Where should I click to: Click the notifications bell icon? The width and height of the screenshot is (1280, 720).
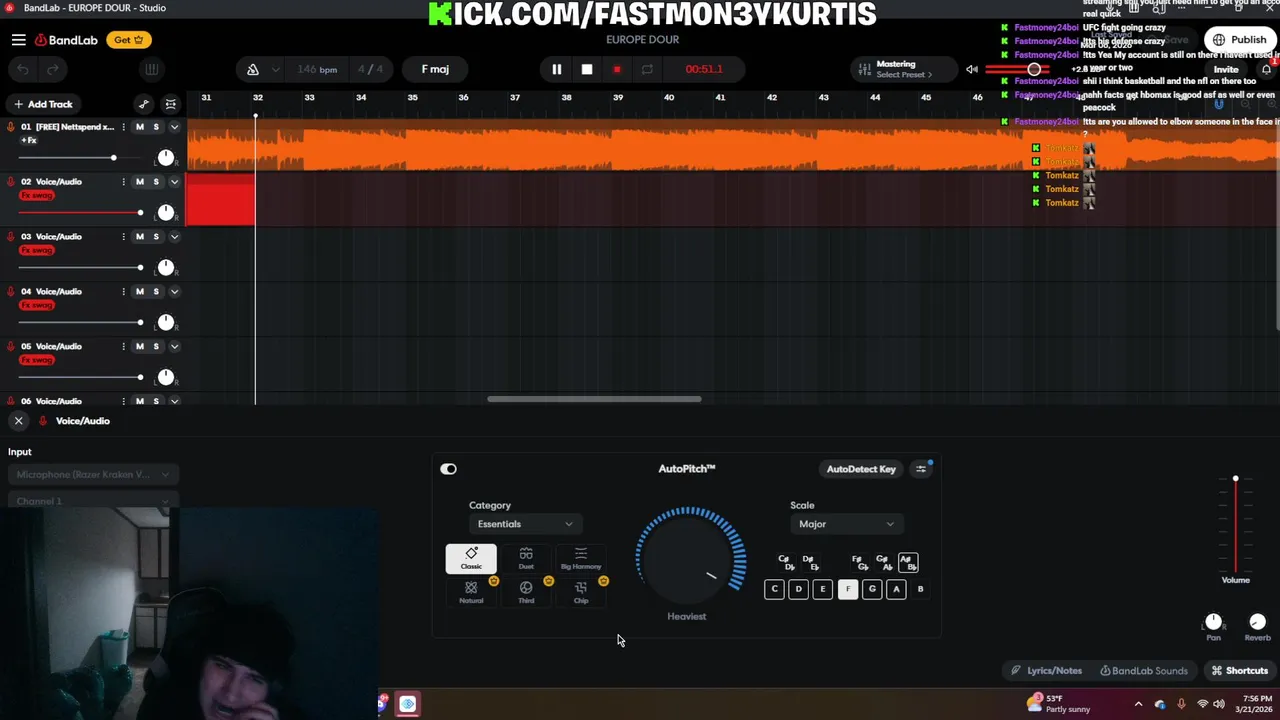coord(1266,69)
